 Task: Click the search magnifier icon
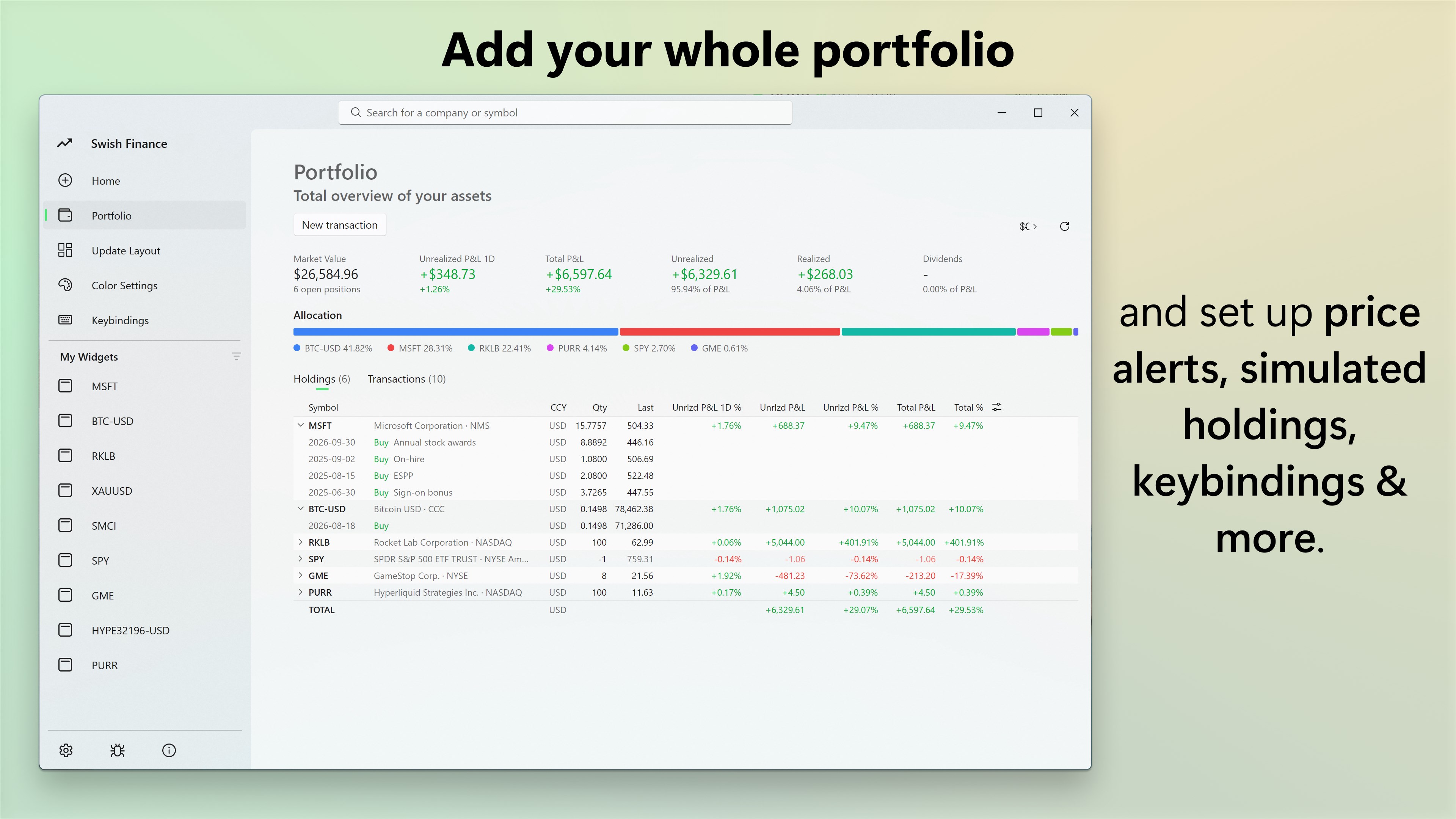[x=356, y=113]
